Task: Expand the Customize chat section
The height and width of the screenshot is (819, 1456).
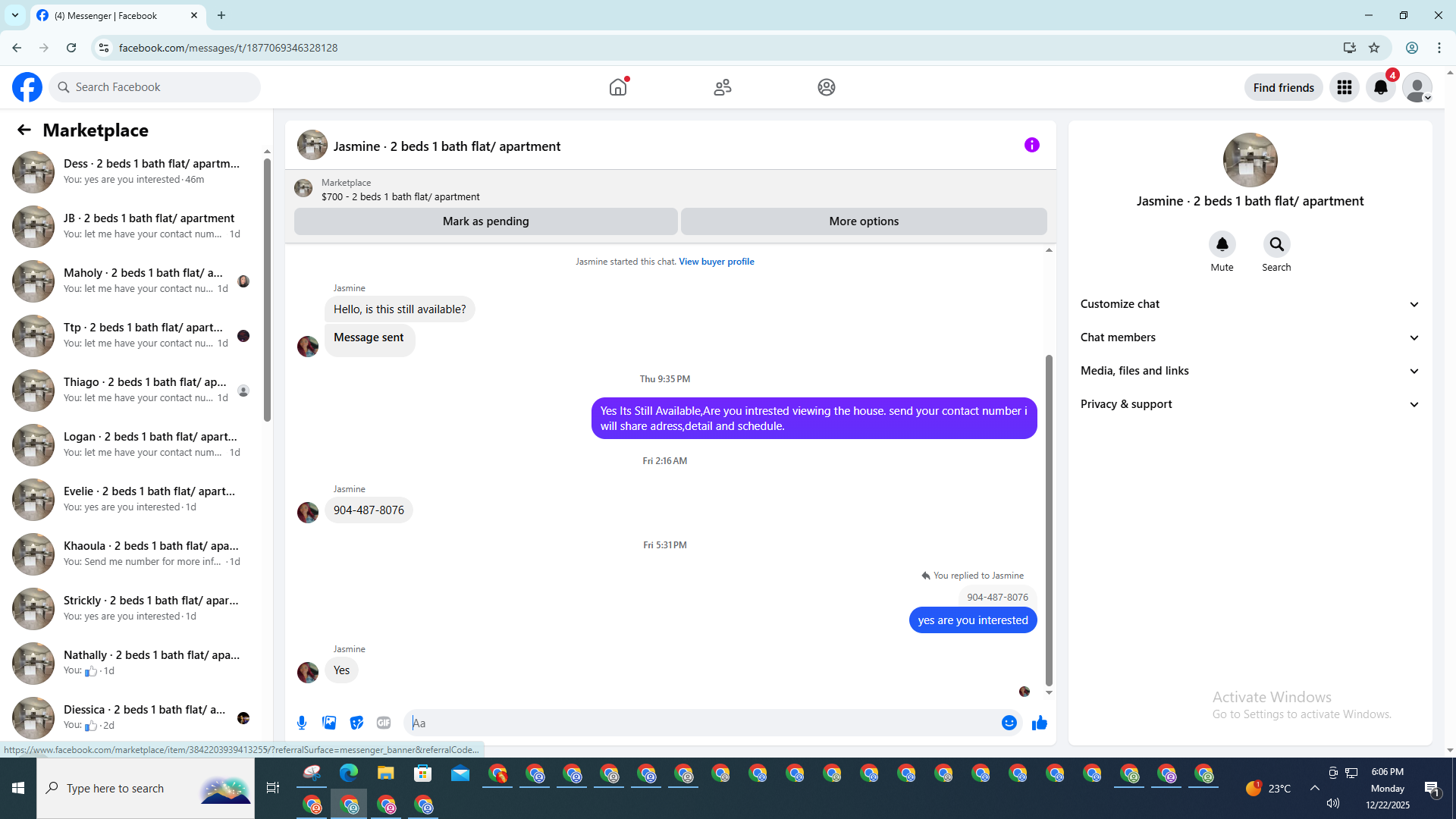Action: 1249,304
